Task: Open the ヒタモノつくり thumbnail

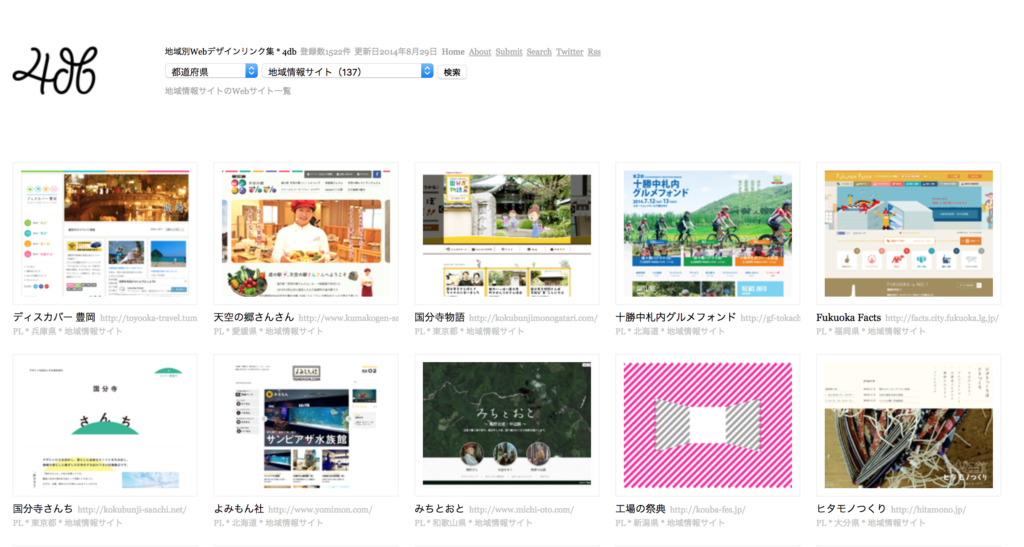Action: click(x=908, y=426)
